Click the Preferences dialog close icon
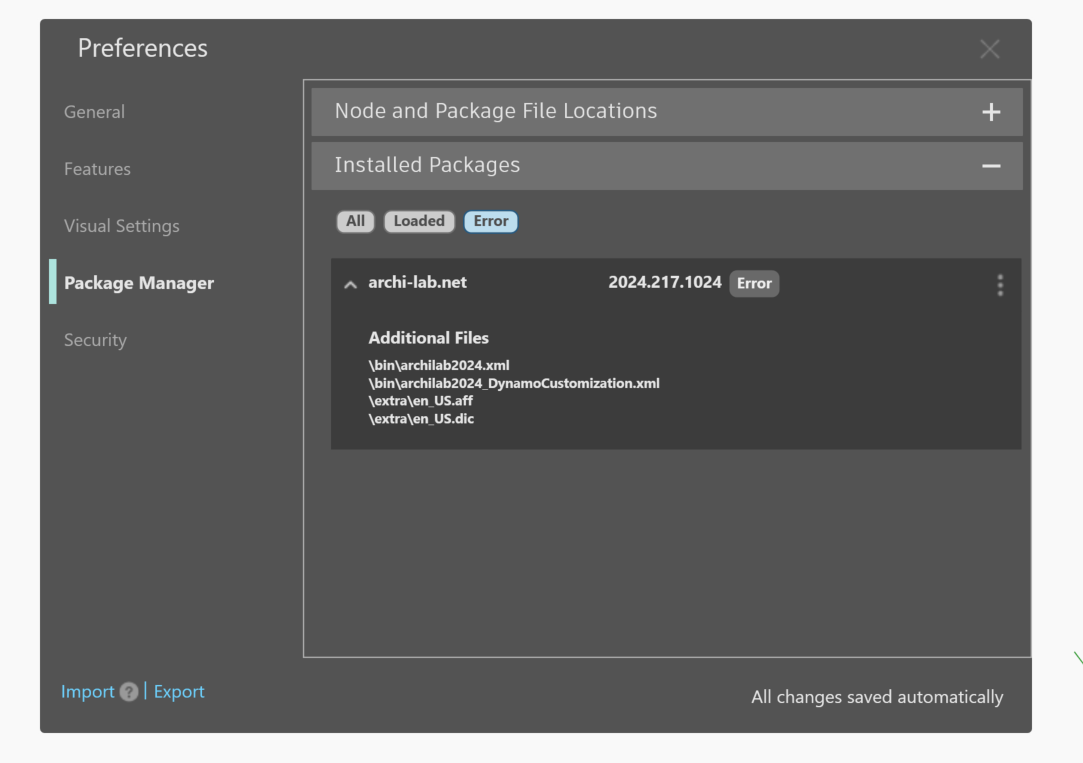Image resolution: width=1083 pixels, height=763 pixels. [x=989, y=48]
